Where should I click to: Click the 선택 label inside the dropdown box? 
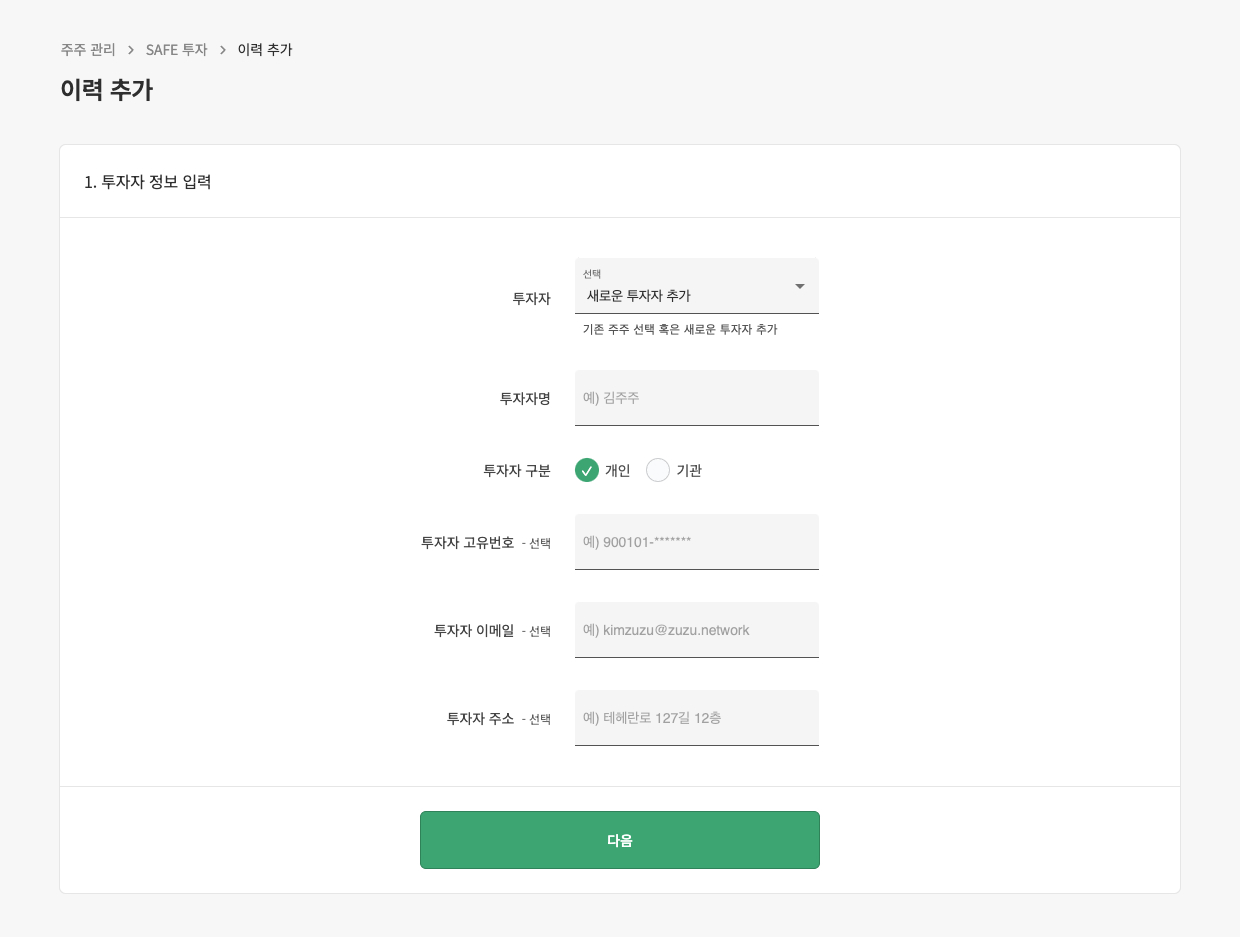click(x=592, y=272)
